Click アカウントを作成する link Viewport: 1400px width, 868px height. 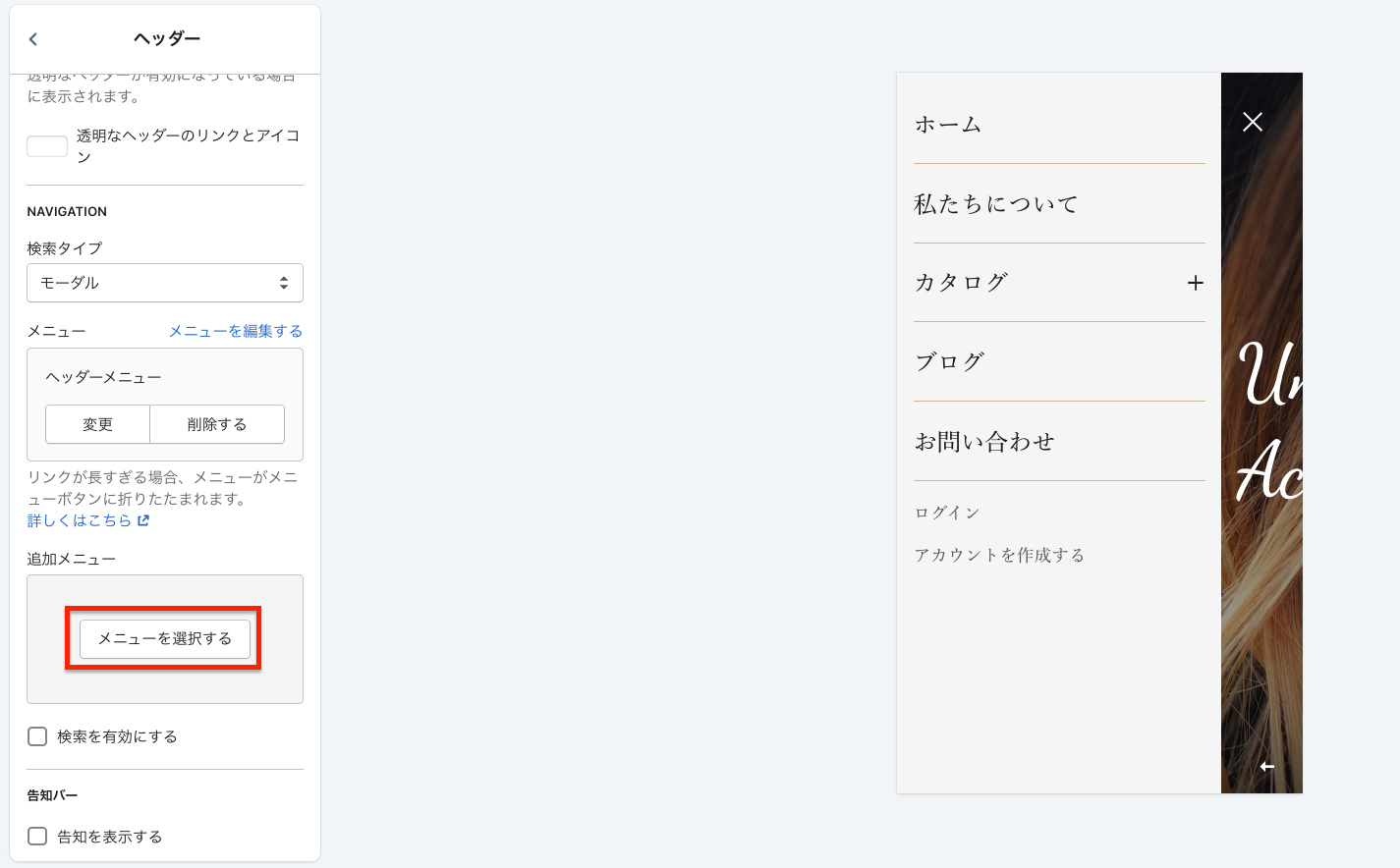click(999, 555)
